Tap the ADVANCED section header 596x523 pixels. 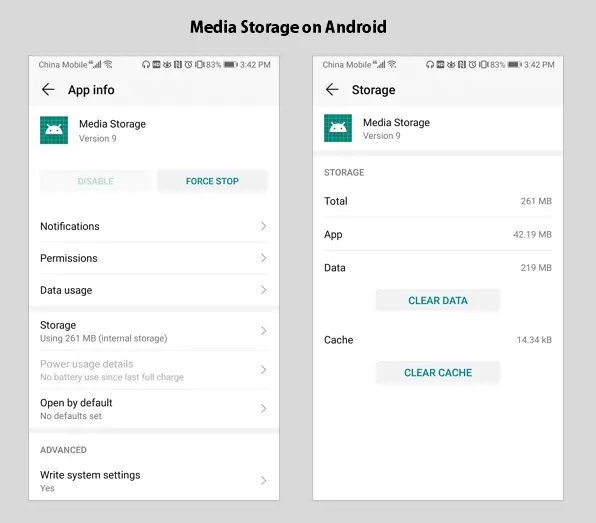point(63,450)
